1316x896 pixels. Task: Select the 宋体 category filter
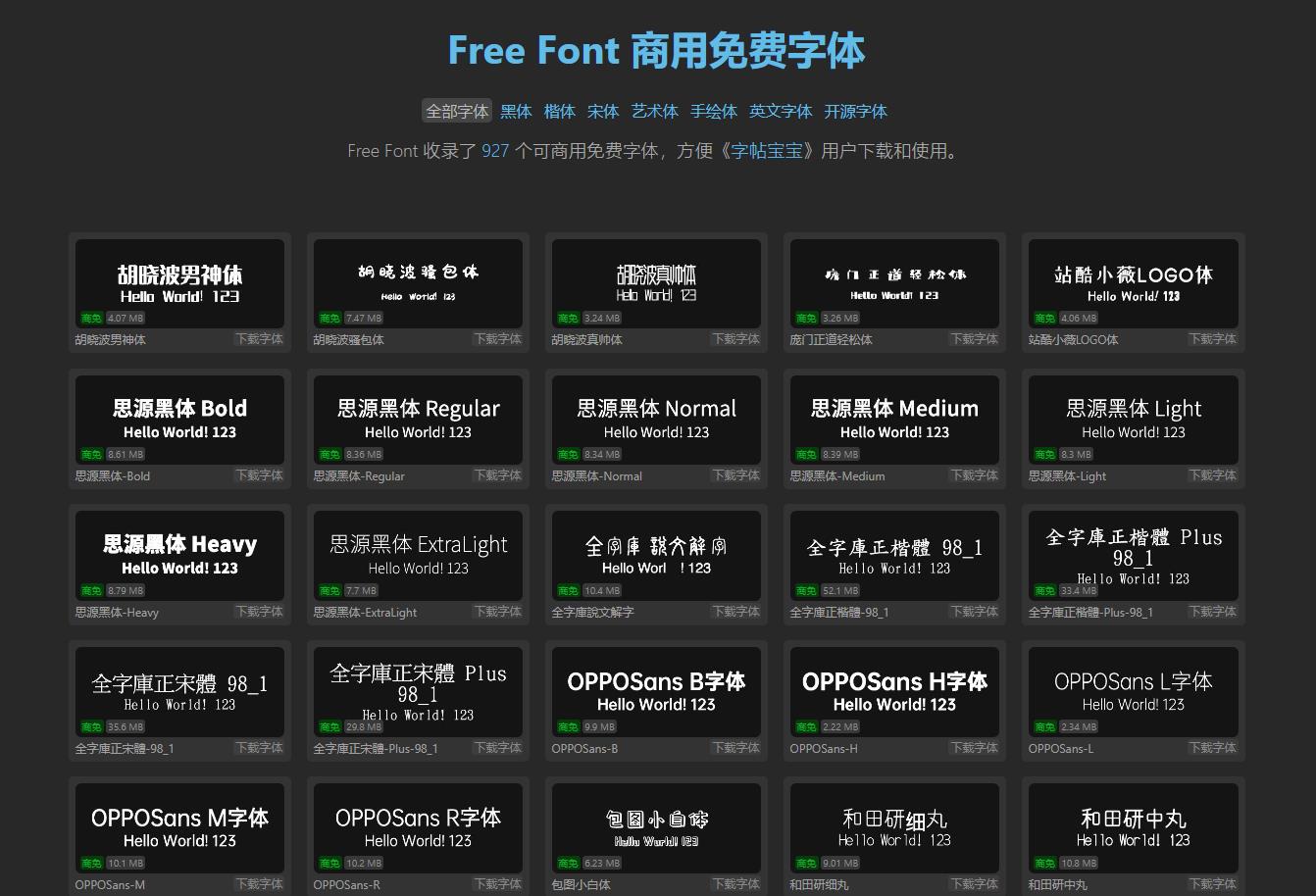pyautogui.click(x=602, y=111)
